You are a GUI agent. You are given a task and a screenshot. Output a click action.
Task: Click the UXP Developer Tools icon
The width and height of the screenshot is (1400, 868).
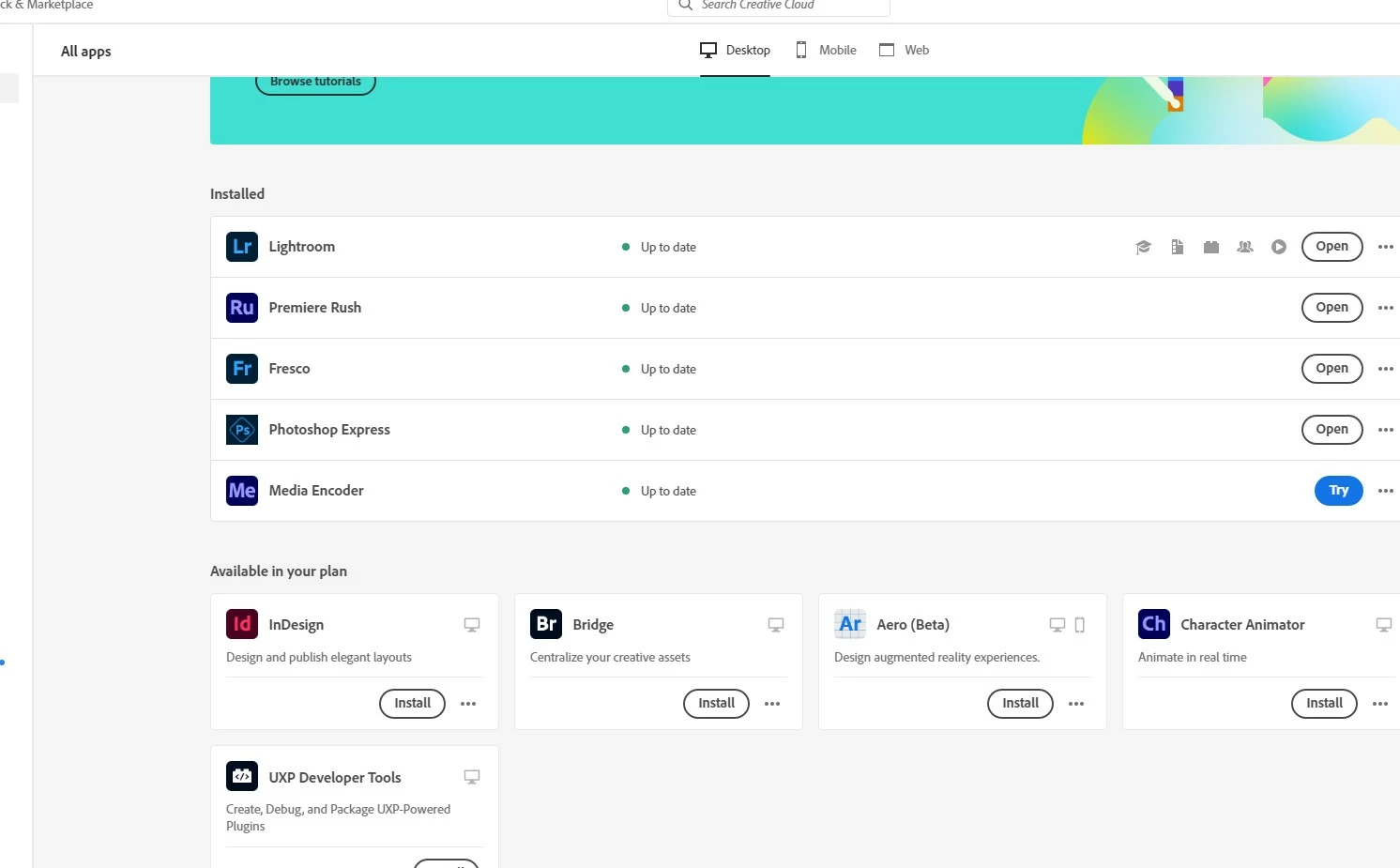point(242,776)
